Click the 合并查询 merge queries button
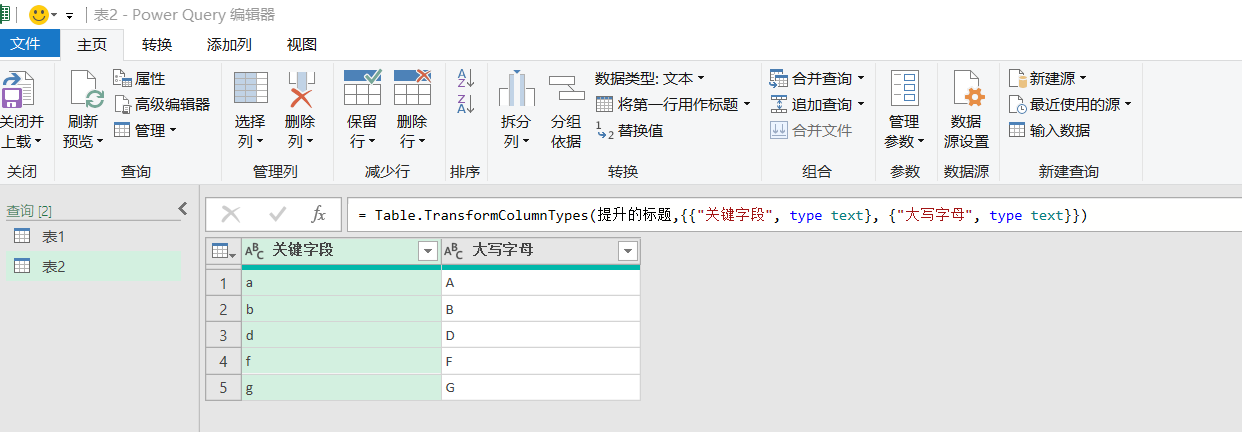This screenshot has width=1242, height=432. coord(817,78)
